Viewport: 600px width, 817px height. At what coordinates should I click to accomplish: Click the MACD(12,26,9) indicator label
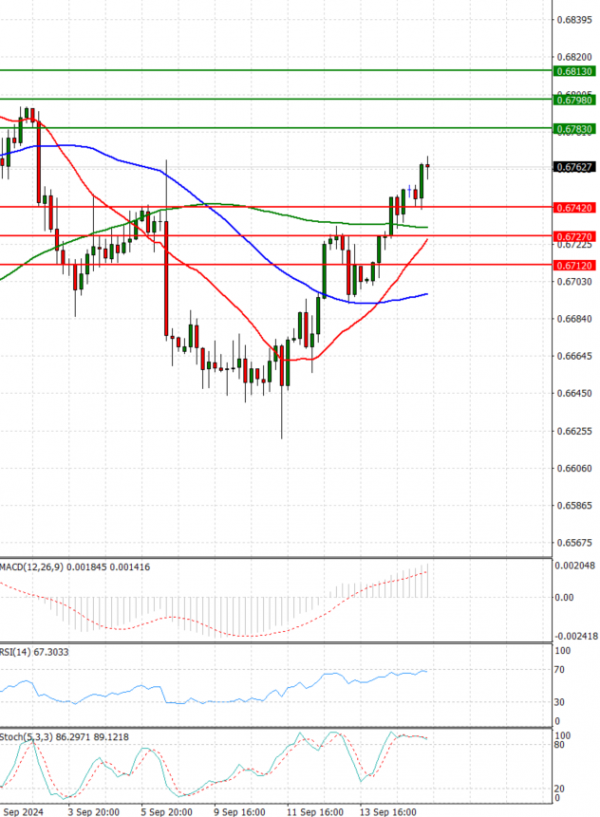(x=75, y=567)
